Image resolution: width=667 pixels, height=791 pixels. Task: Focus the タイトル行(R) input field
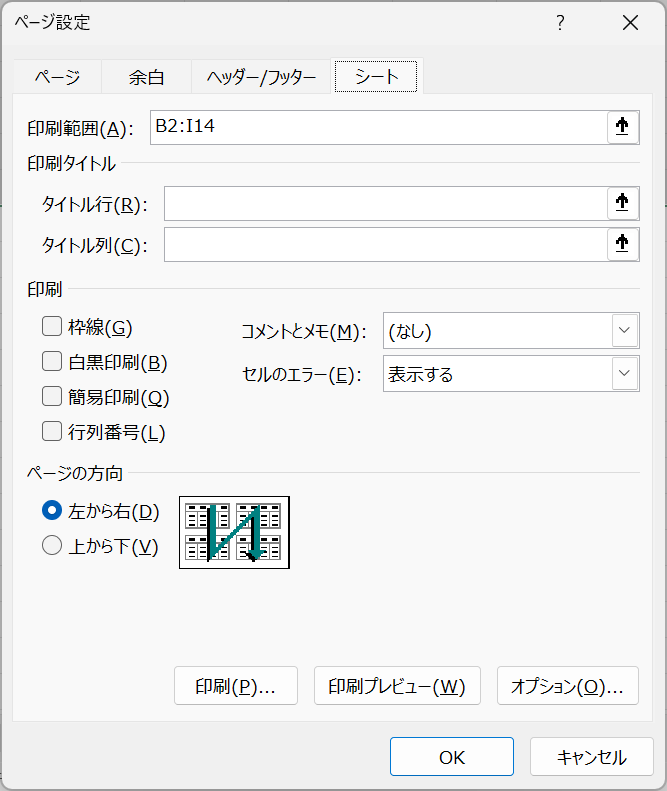386,203
